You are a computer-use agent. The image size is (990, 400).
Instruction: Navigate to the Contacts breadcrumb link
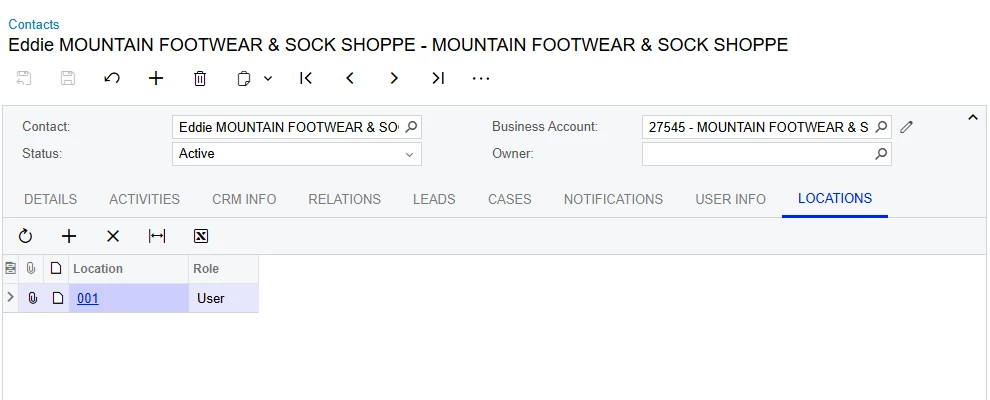pos(33,25)
